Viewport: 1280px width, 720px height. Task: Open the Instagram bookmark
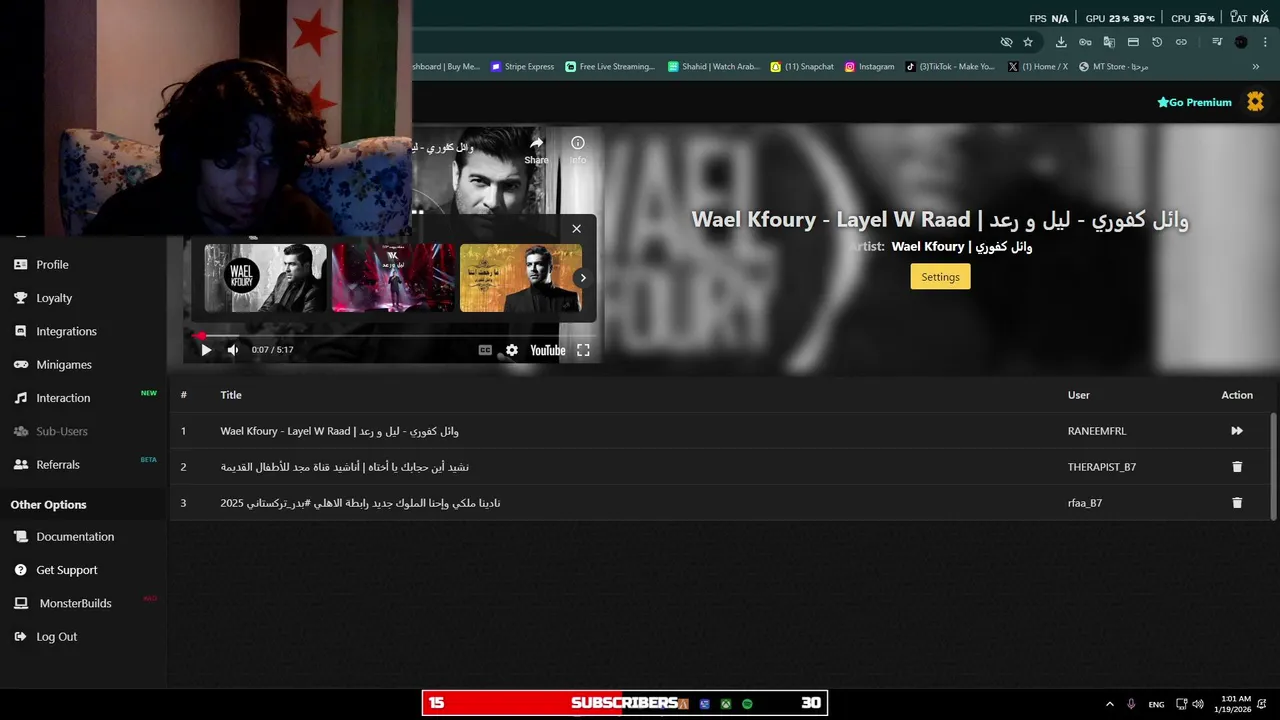click(x=869, y=67)
